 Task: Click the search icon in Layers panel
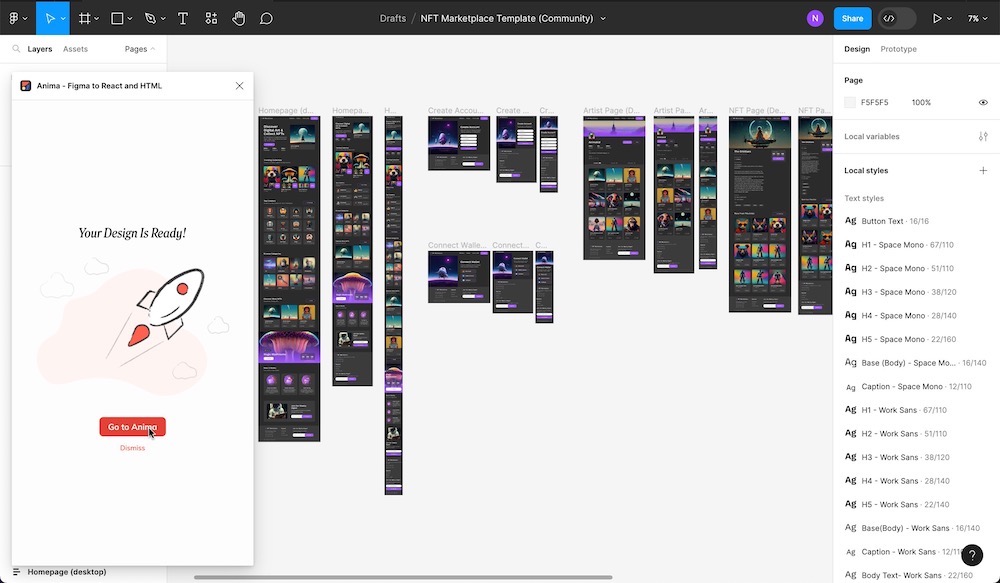pos(17,49)
